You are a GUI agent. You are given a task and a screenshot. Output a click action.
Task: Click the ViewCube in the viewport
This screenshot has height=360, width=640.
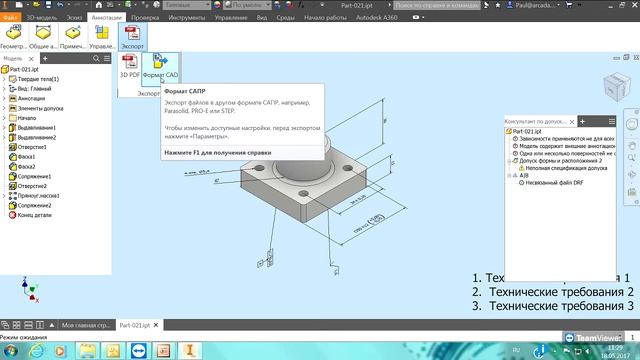(617, 86)
